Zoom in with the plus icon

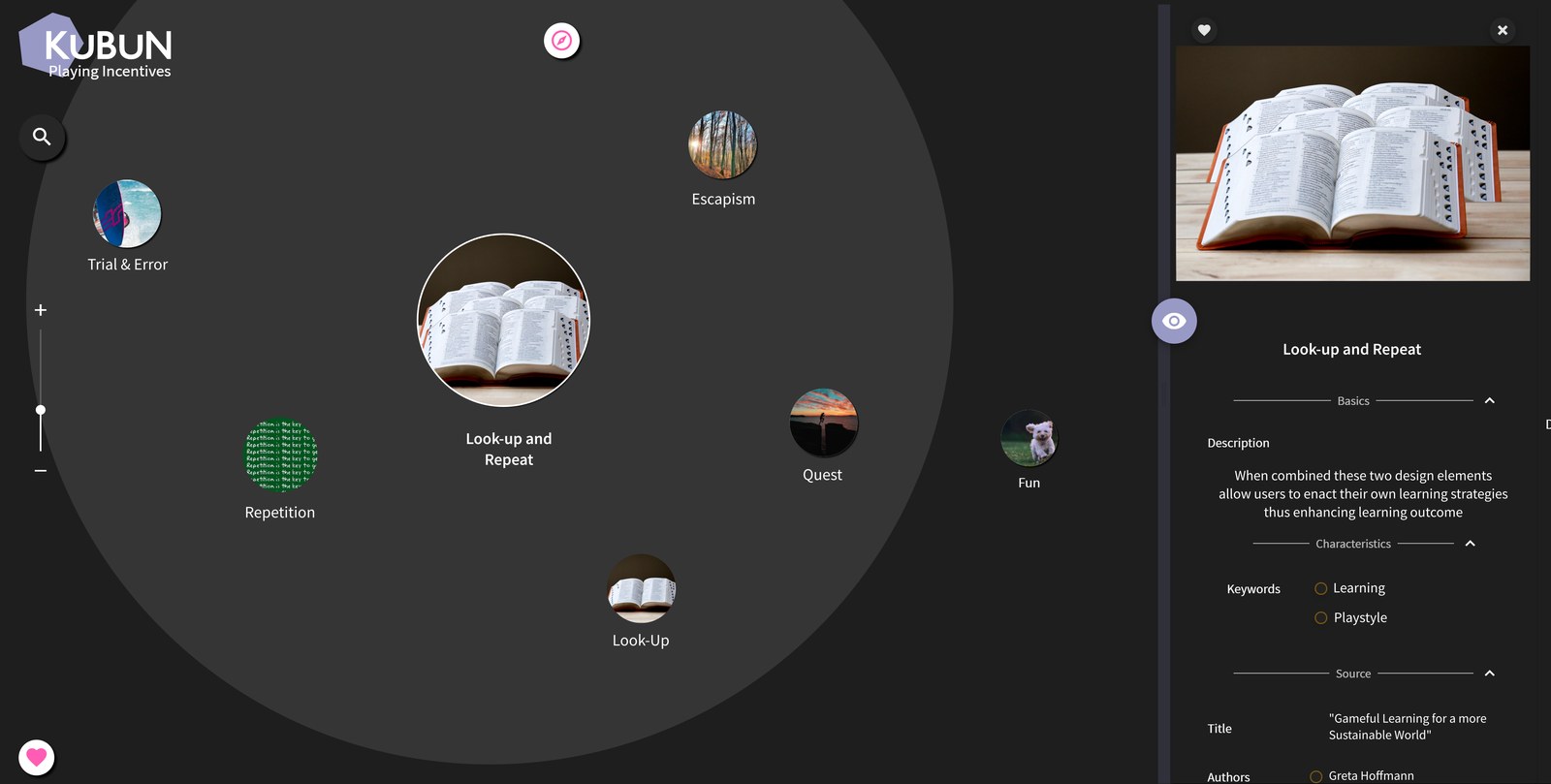41,310
